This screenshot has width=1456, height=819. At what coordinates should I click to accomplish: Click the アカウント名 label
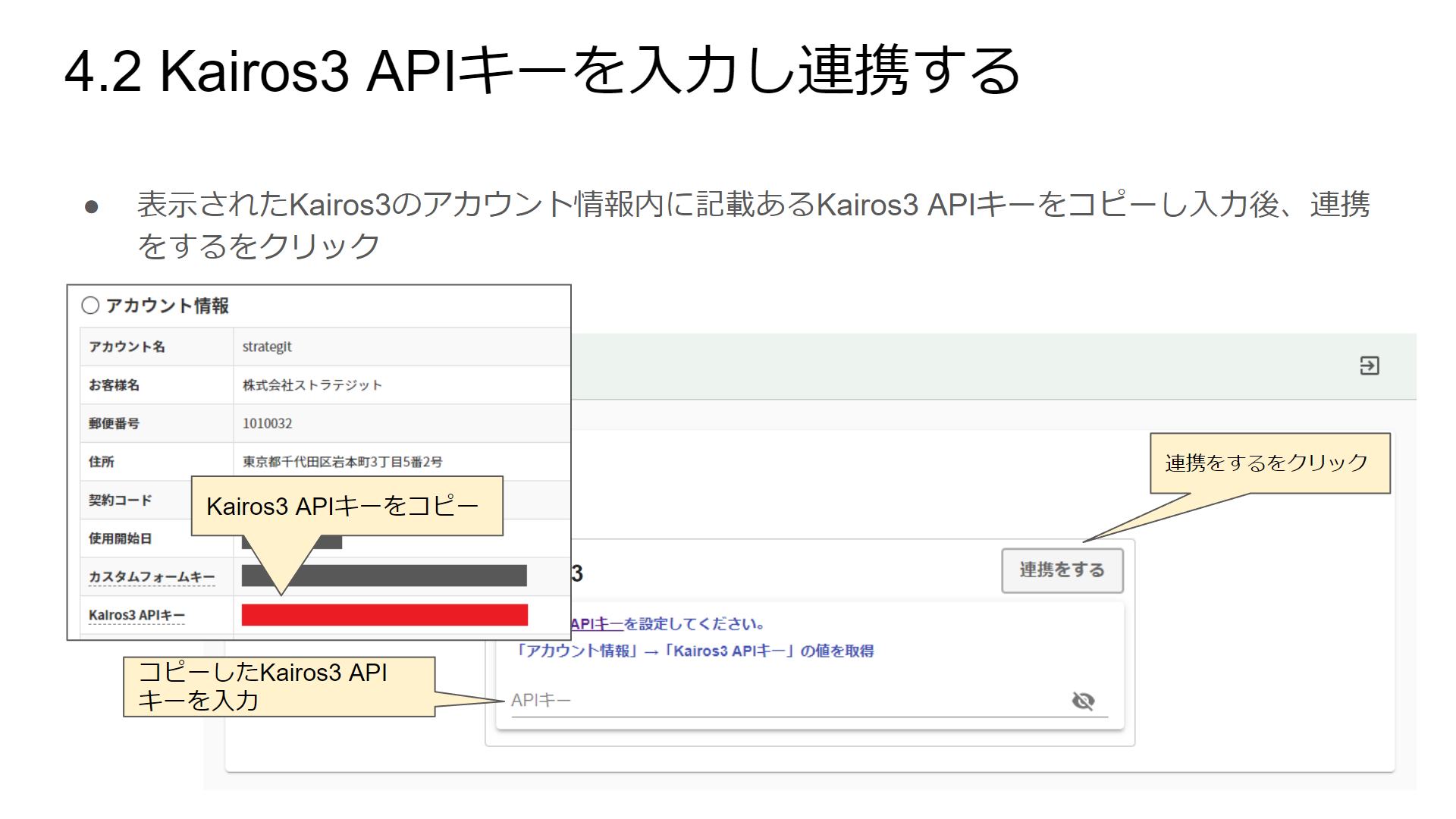click(127, 347)
